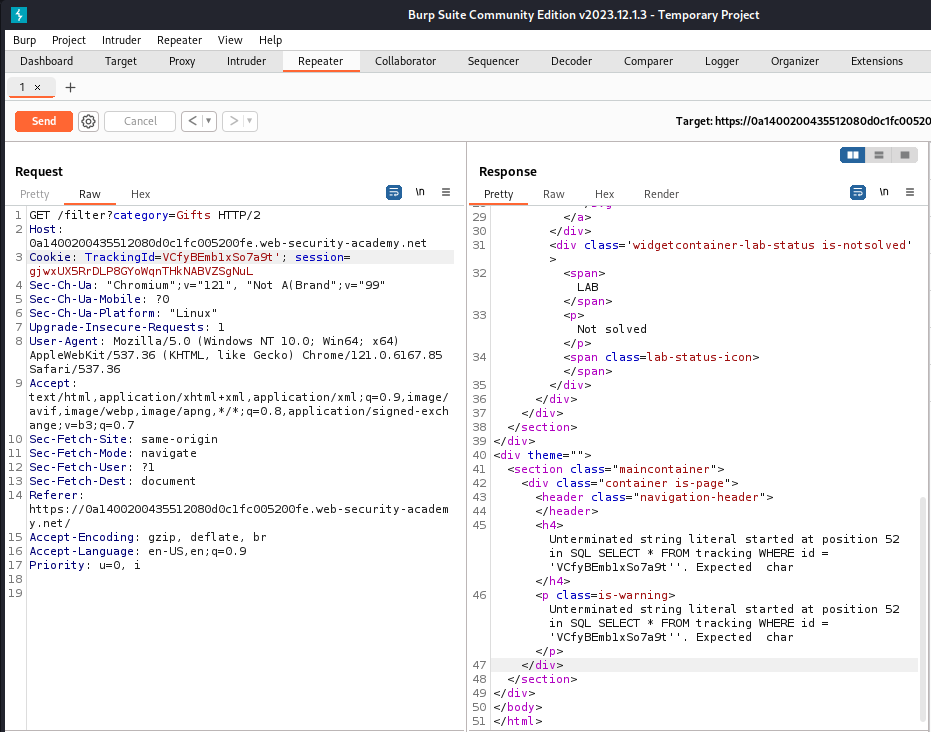Open Repeater settings gear icon
Image resolution: width=931 pixels, height=732 pixels.
pos(88,121)
